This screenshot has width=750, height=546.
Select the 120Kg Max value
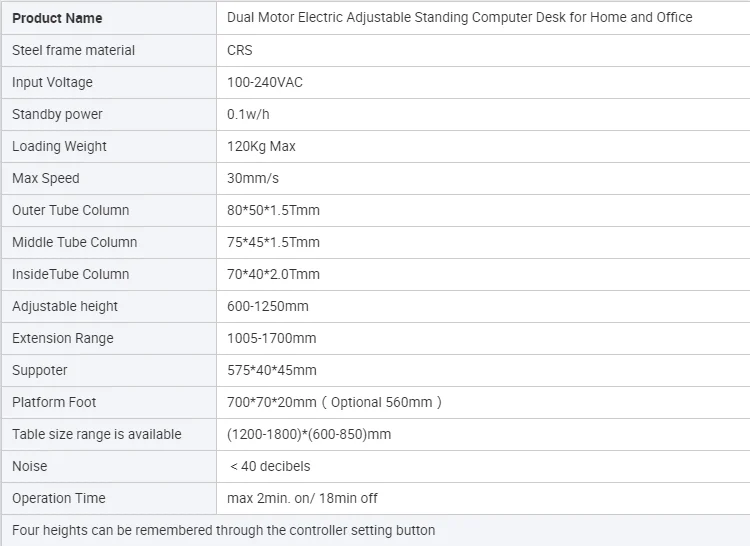[261, 146]
